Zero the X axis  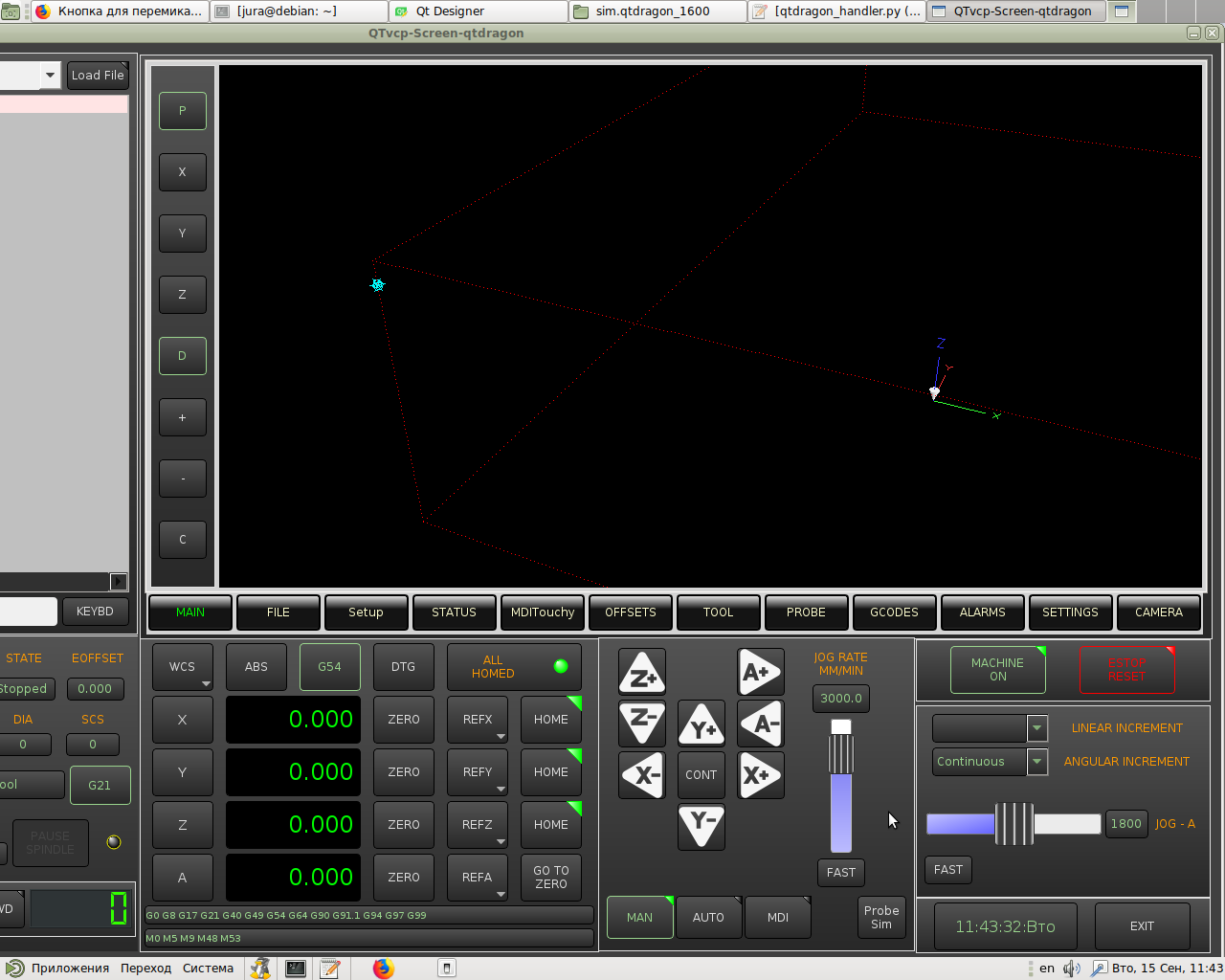(x=404, y=720)
